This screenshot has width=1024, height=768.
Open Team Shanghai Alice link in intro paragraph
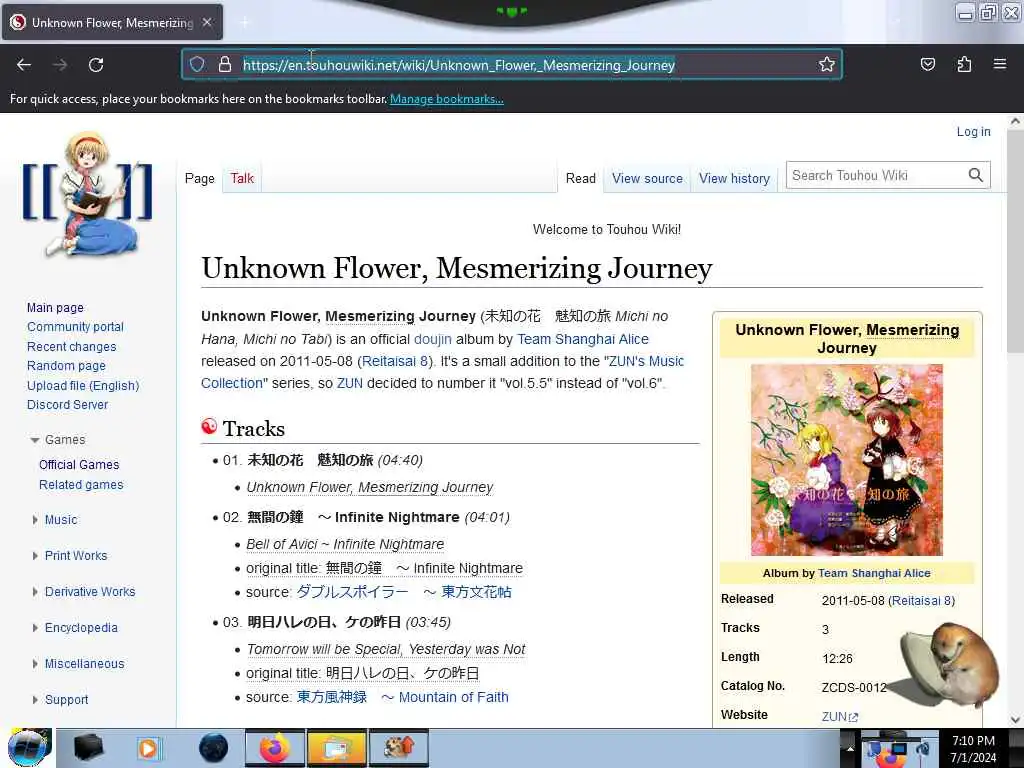[583, 339]
